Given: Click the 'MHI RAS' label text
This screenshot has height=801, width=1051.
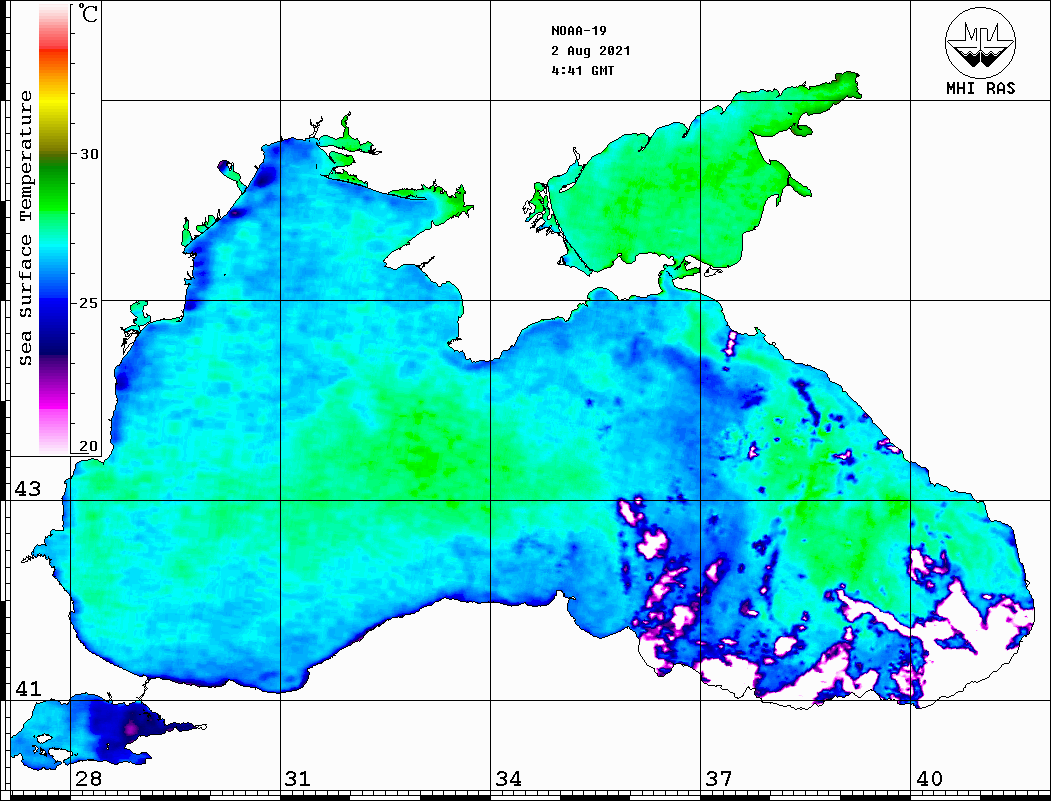Looking at the screenshot, I should click(980, 88).
